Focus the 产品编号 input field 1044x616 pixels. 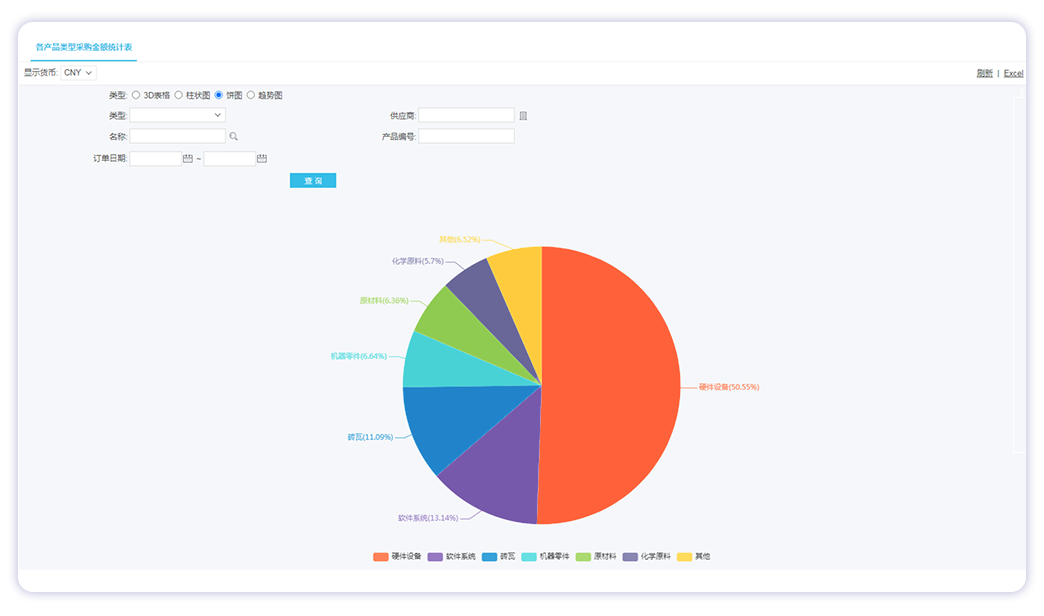466,136
